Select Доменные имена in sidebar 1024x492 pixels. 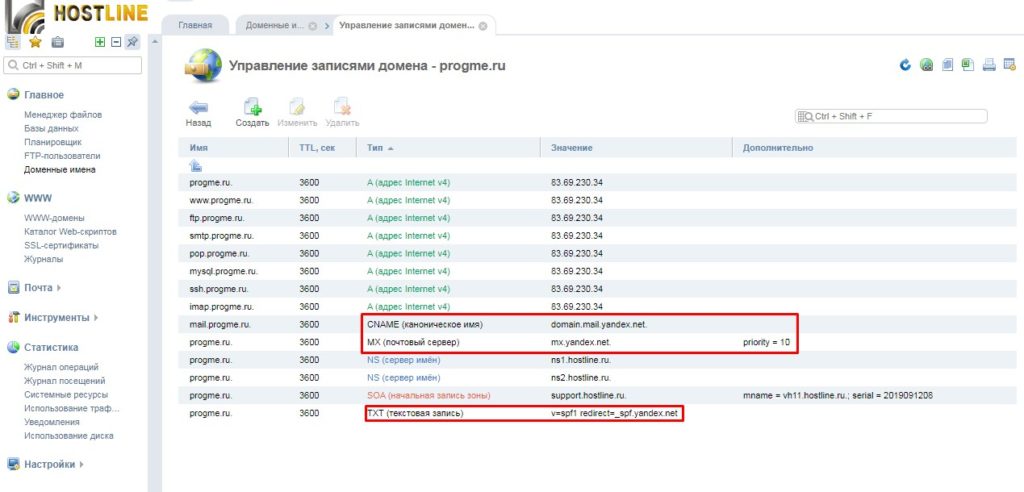tap(59, 169)
